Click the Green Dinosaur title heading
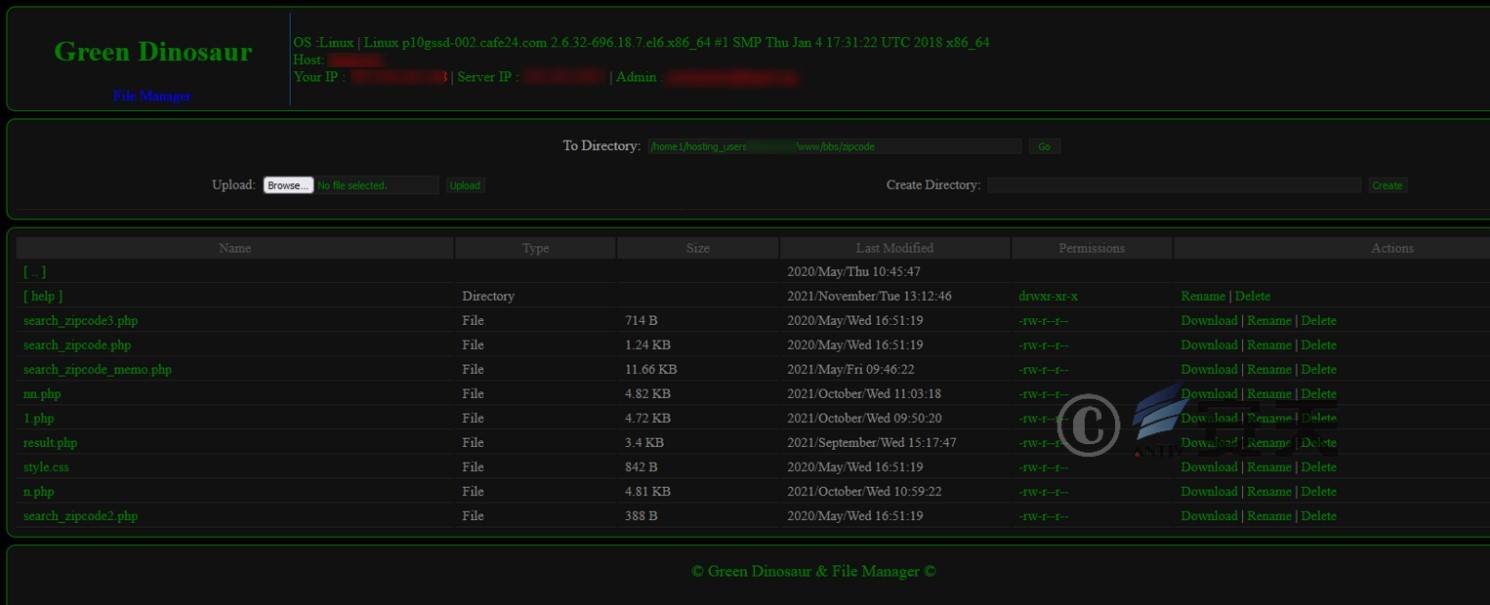The height and width of the screenshot is (605, 1490). tap(153, 52)
